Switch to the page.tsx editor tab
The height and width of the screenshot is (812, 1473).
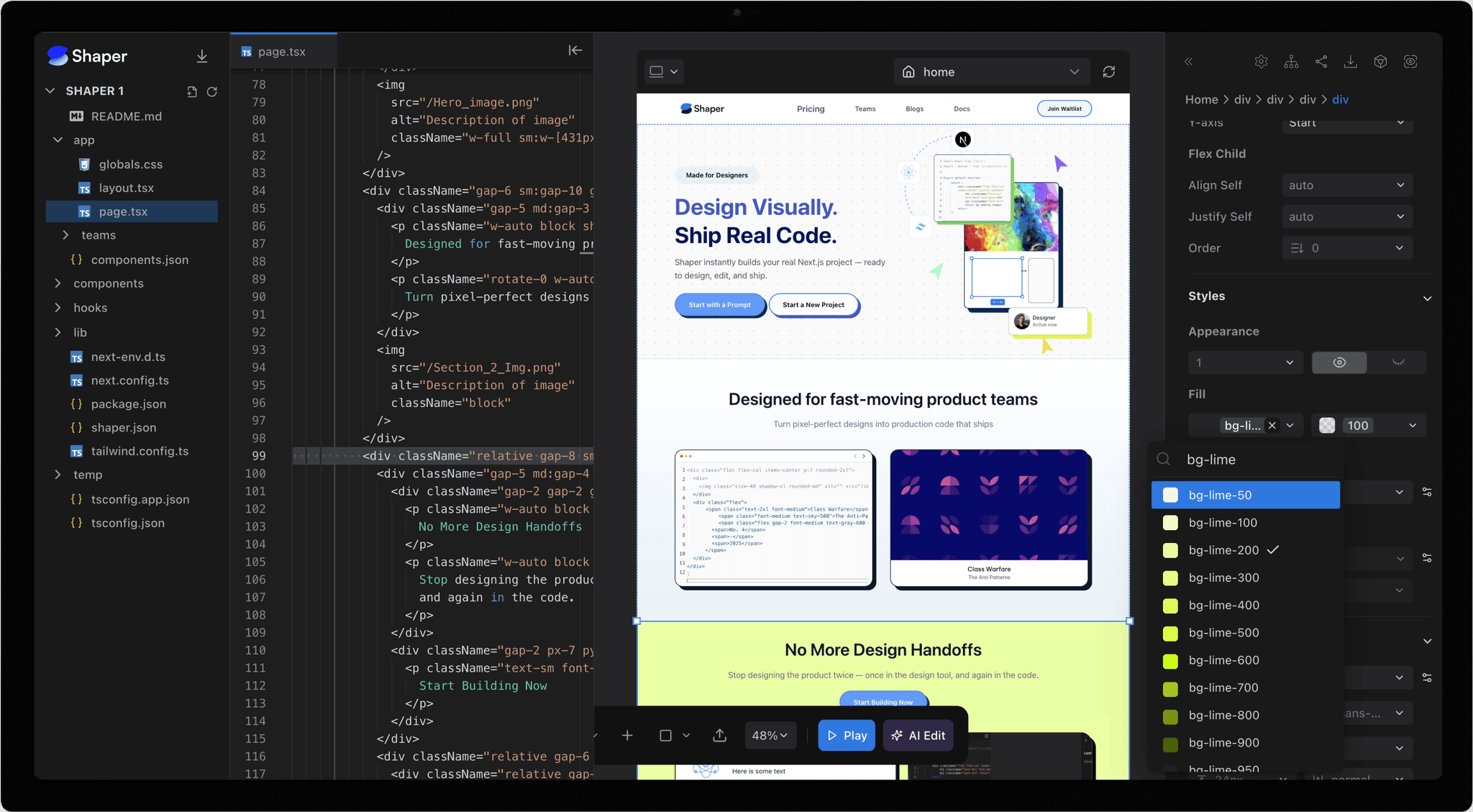(282, 52)
